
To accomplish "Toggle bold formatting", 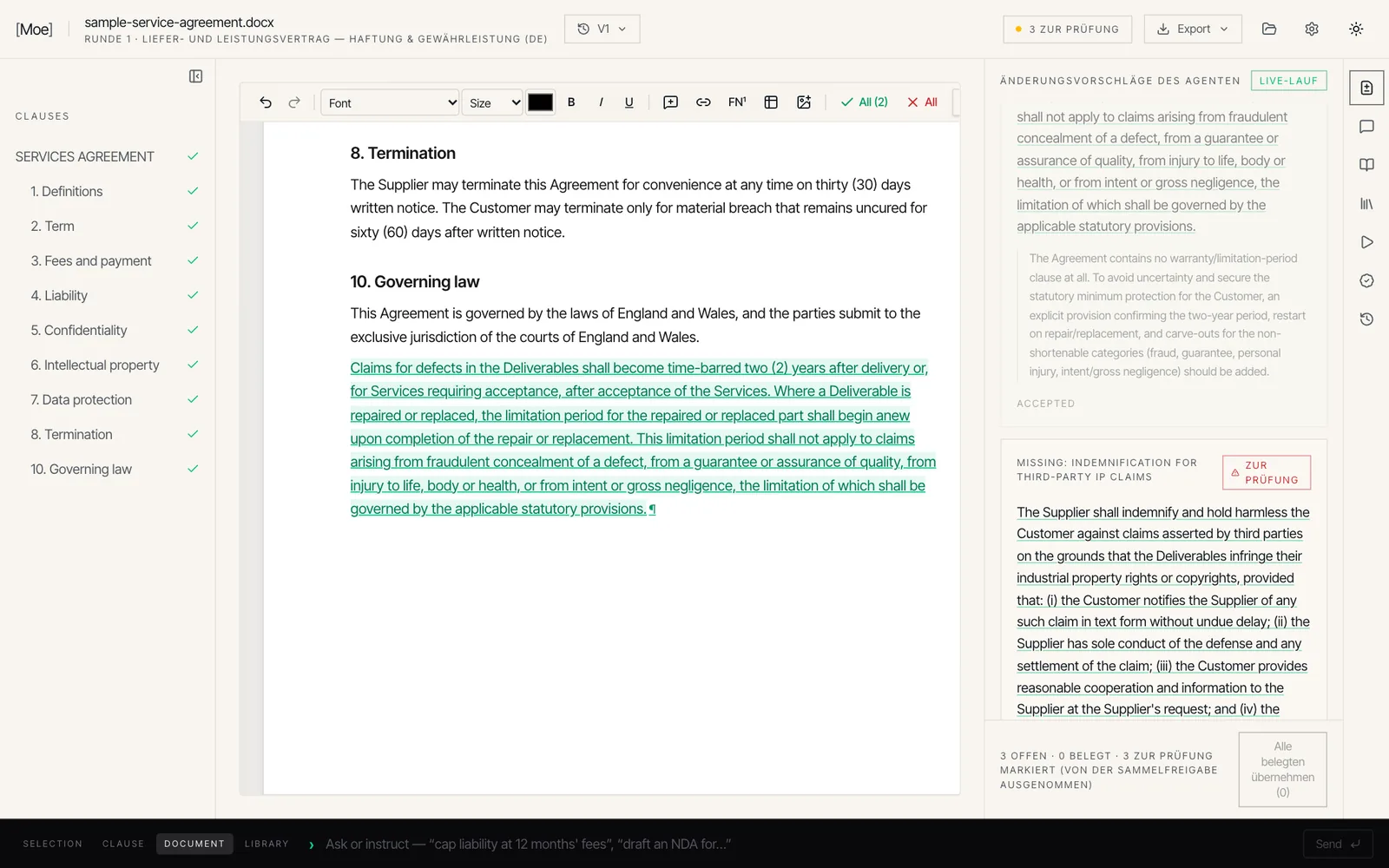I will 571,102.
